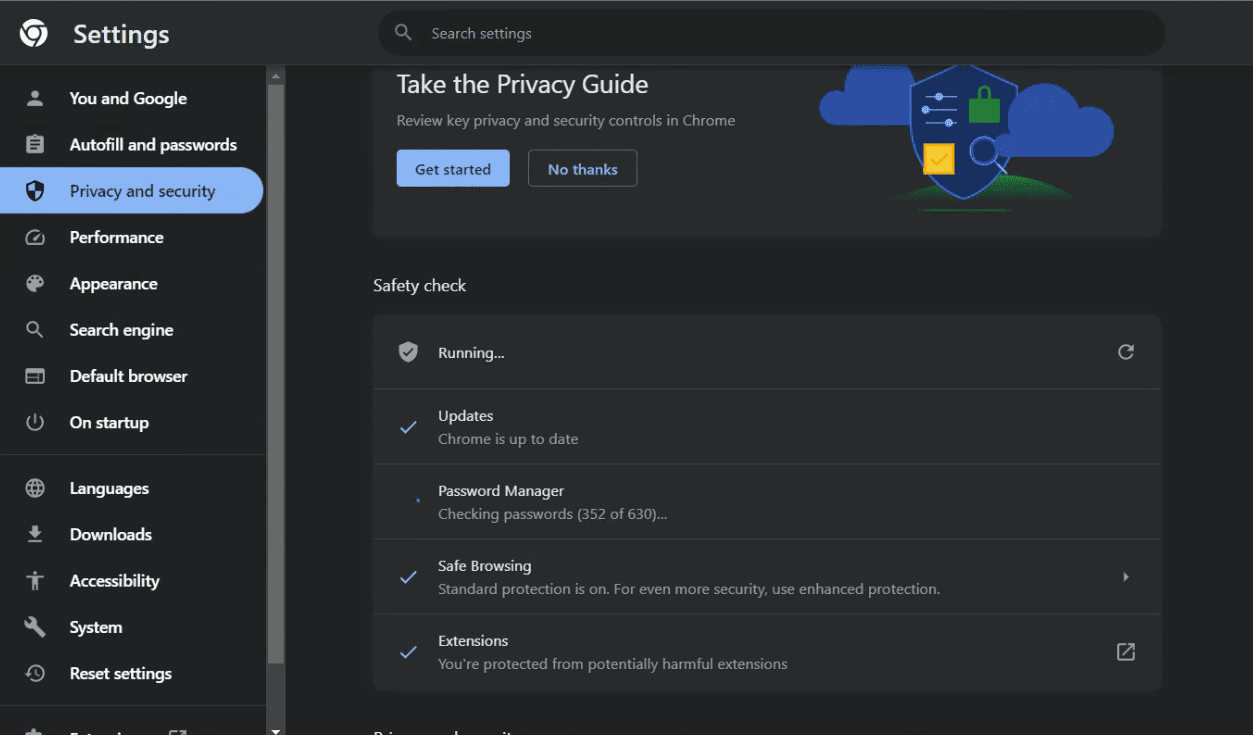Focus the Search settings field

tap(771, 33)
